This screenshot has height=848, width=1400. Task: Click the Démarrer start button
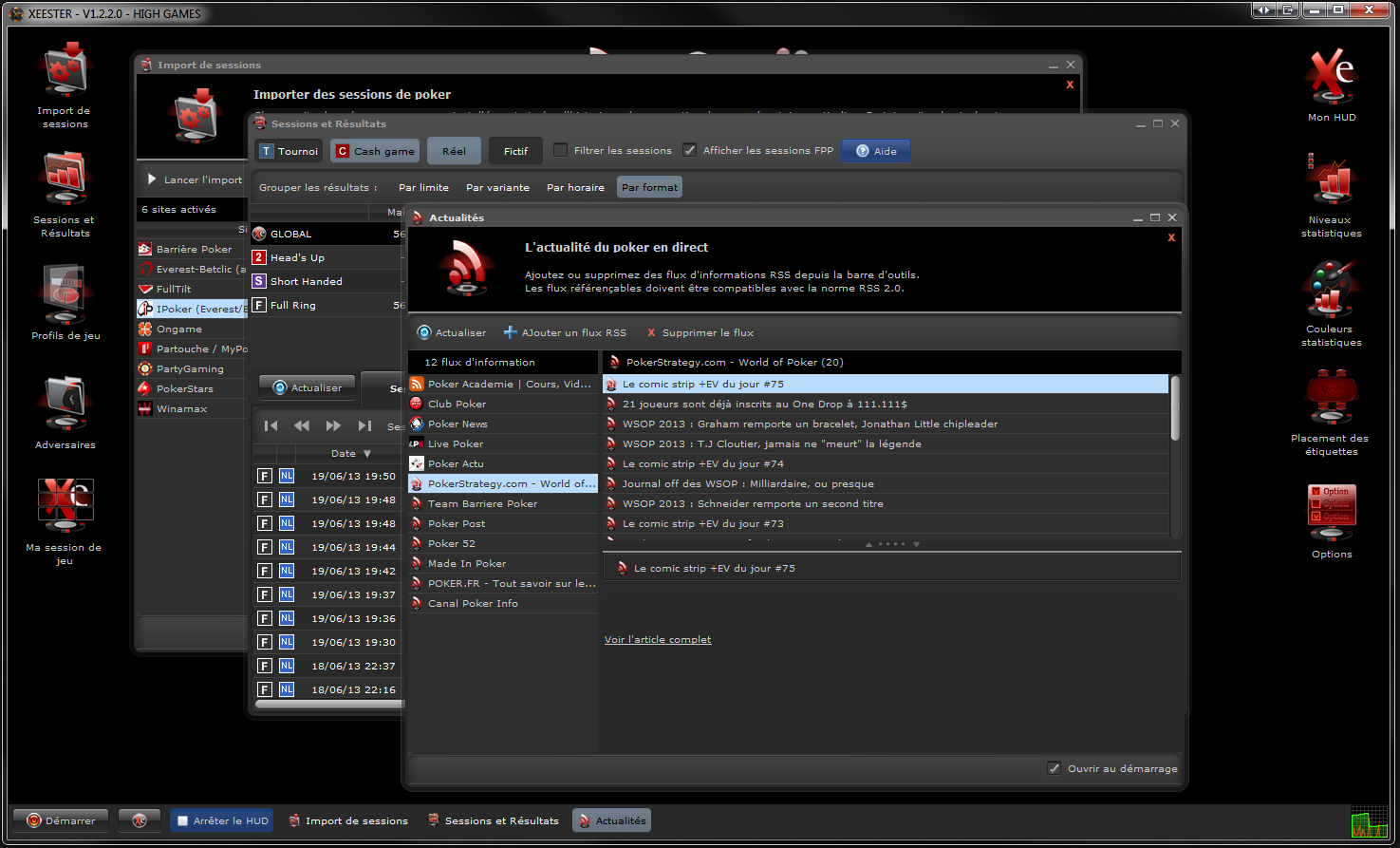(x=61, y=820)
